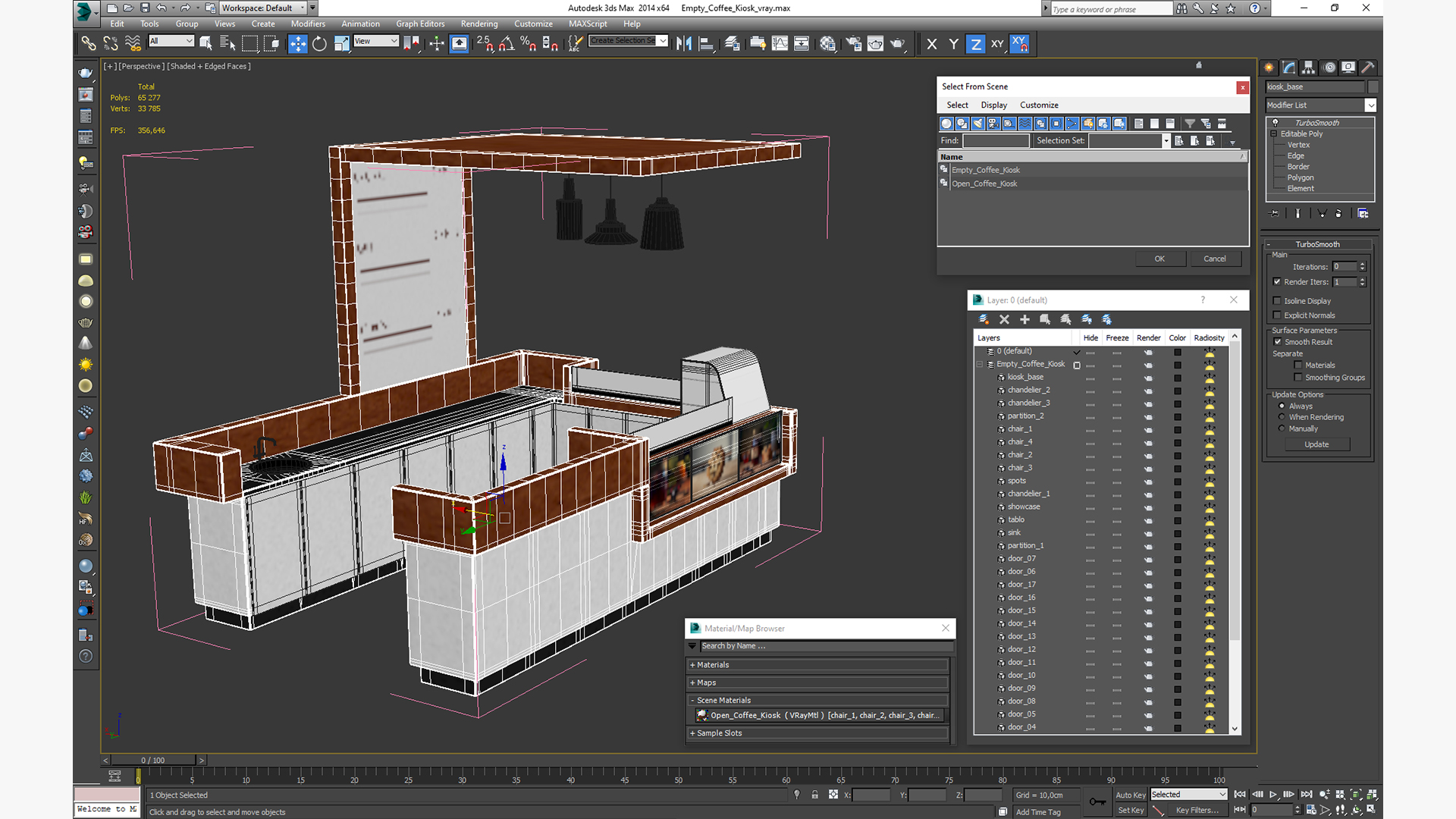Toggle Angle Snap in main toolbar
This screenshot has width=1456, height=819.
point(507,44)
